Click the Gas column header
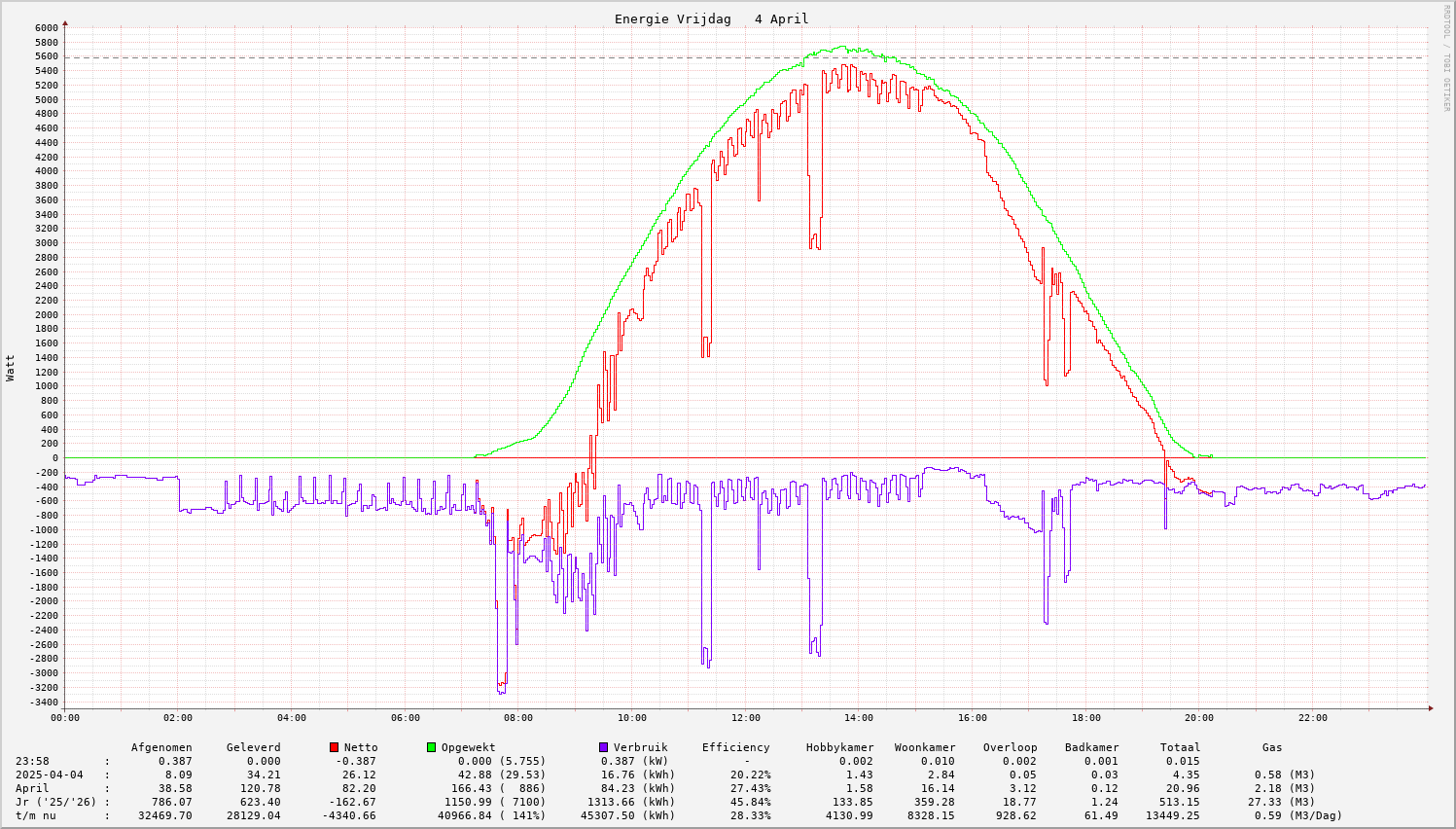This screenshot has height=829, width=1456. pos(1272,747)
